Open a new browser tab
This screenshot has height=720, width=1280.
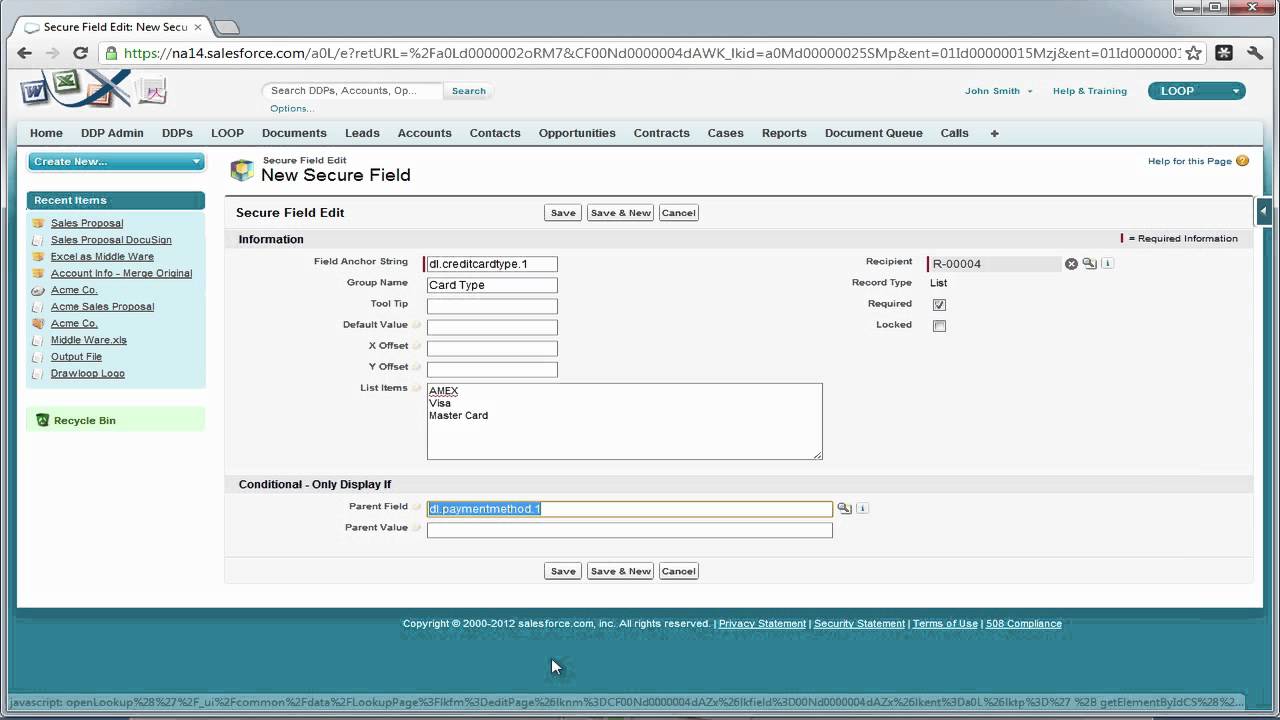(226, 27)
